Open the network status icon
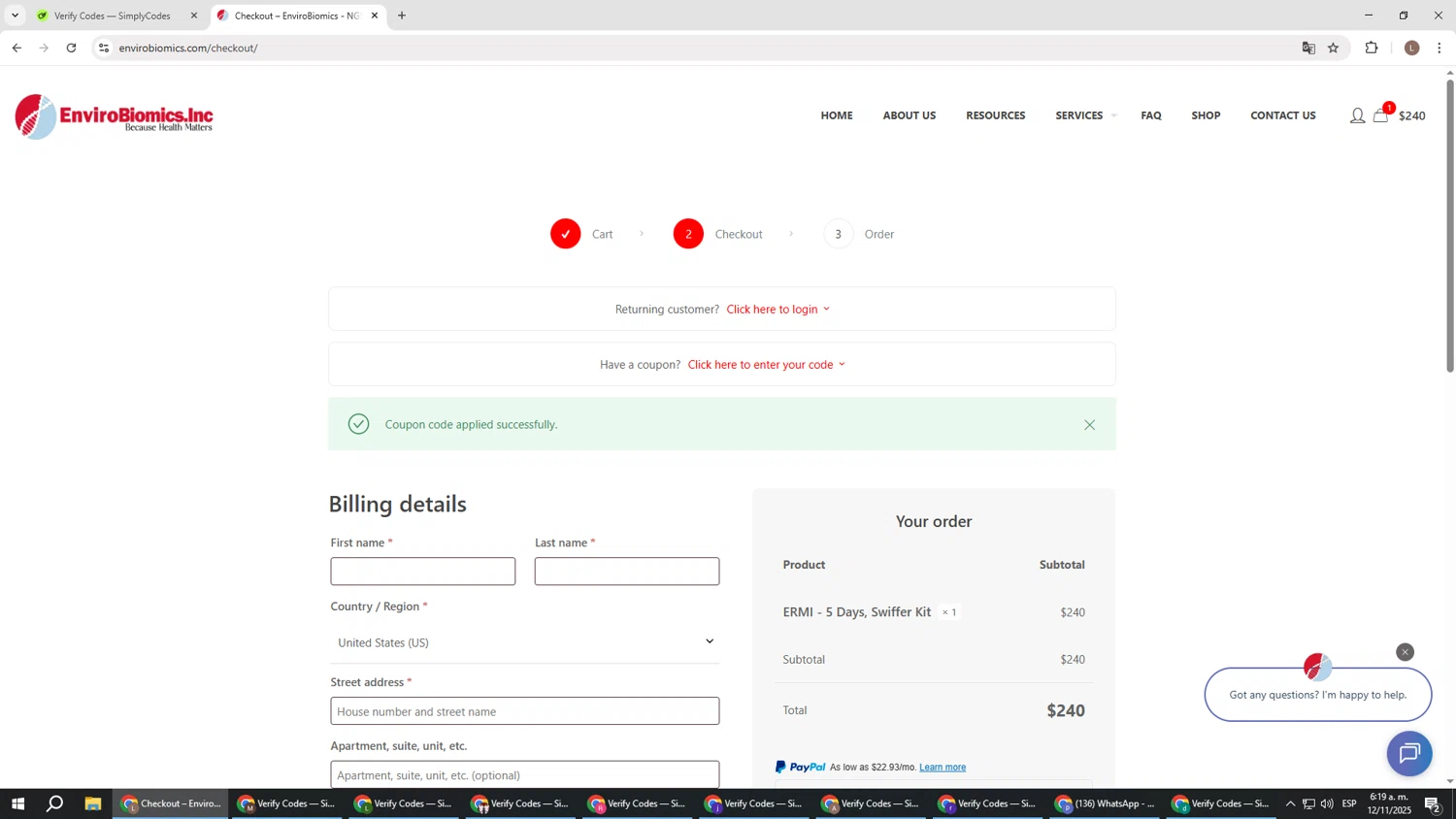This screenshot has width=1456, height=819. pos(1308,803)
